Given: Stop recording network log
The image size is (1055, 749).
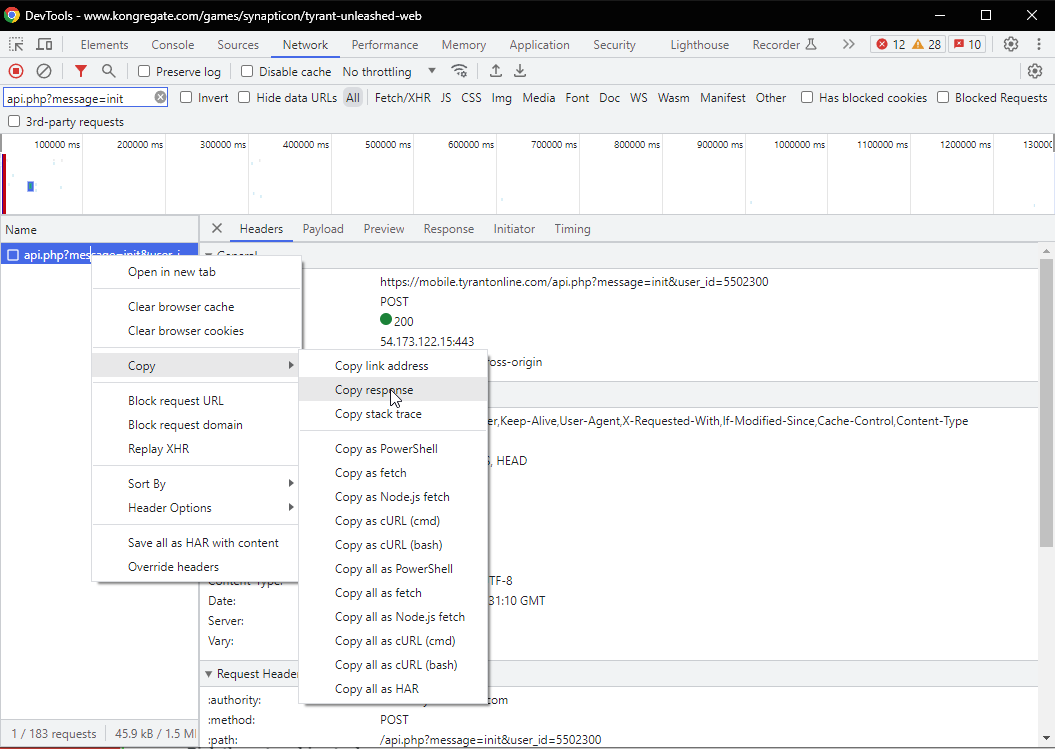Looking at the screenshot, I should click(16, 71).
